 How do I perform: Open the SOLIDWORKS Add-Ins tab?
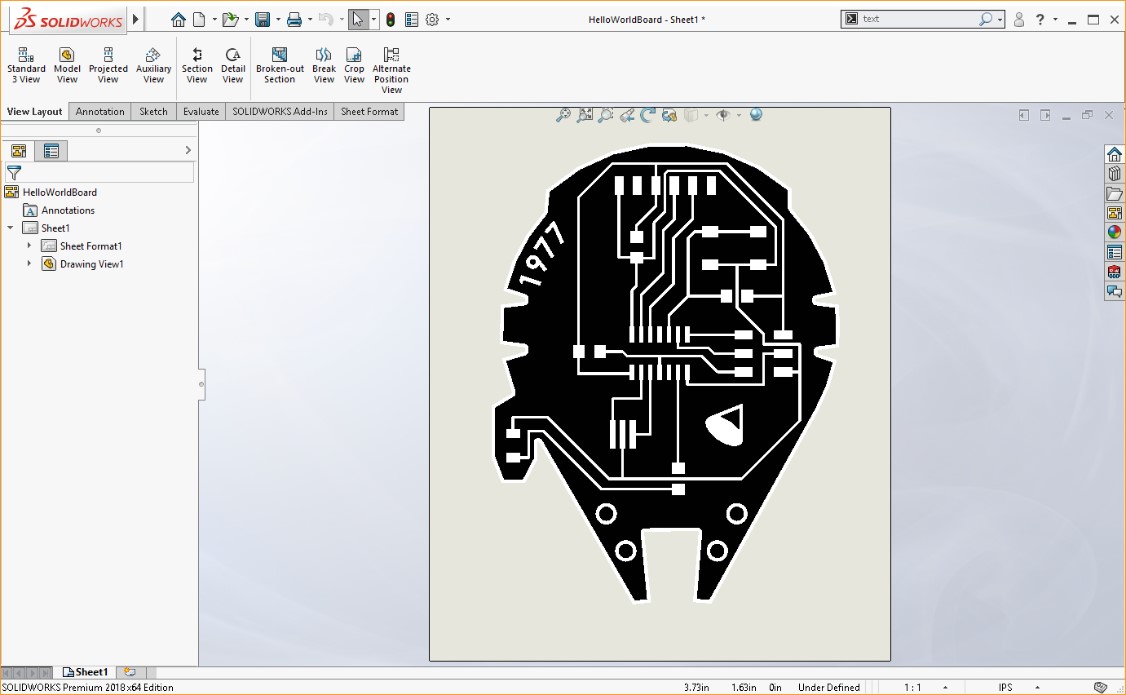[279, 111]
